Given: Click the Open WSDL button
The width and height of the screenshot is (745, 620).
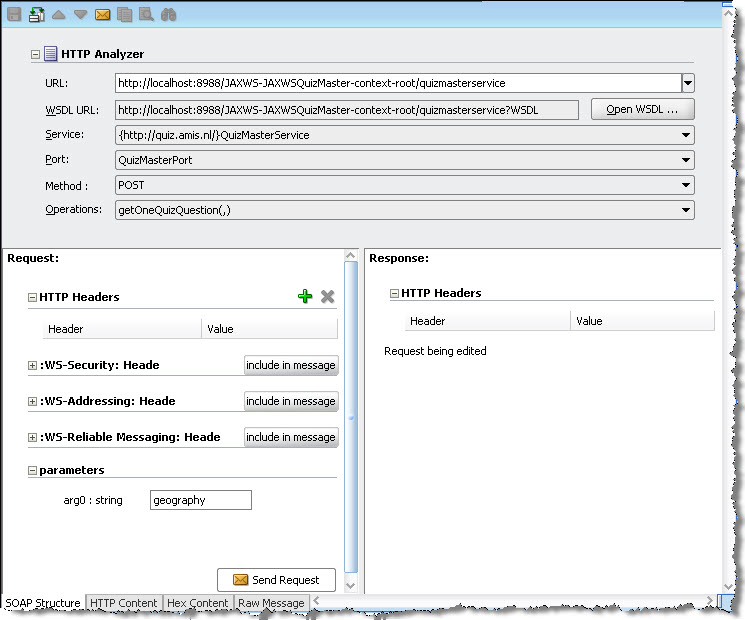Looking at the screenshot, I should point(642,109).
